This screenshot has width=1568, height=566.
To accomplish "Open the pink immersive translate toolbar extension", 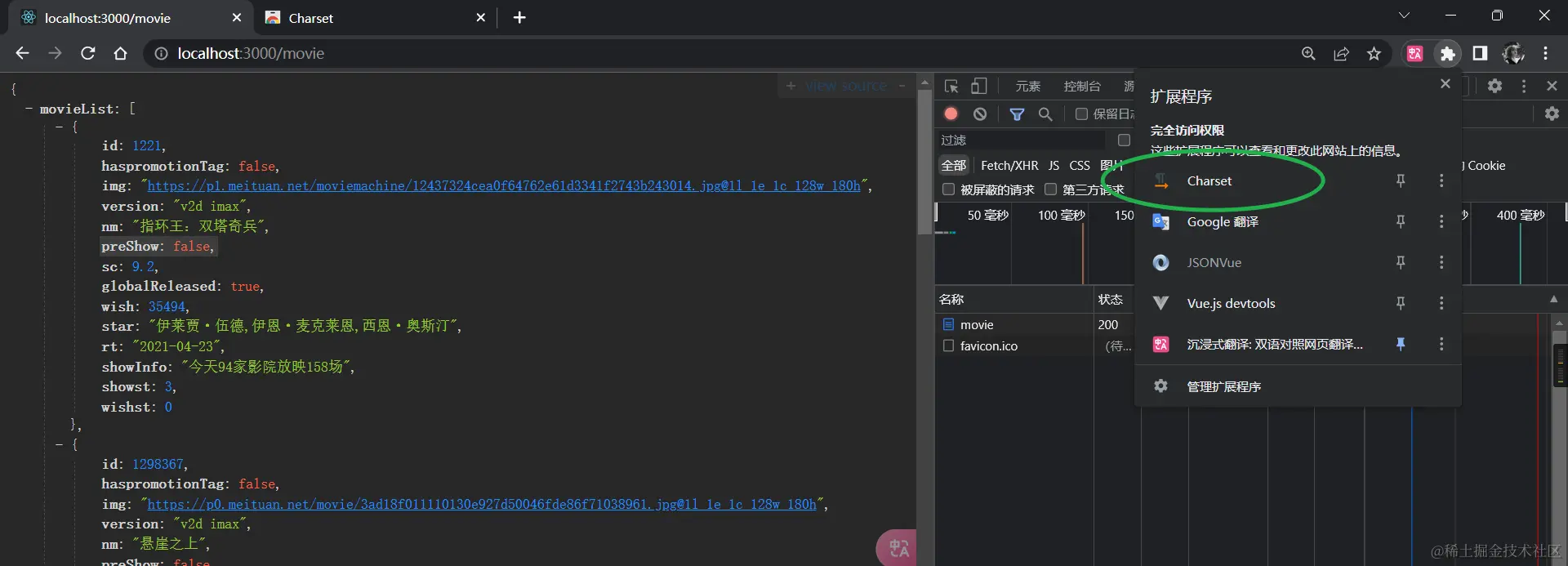I will click(1414, 53).
